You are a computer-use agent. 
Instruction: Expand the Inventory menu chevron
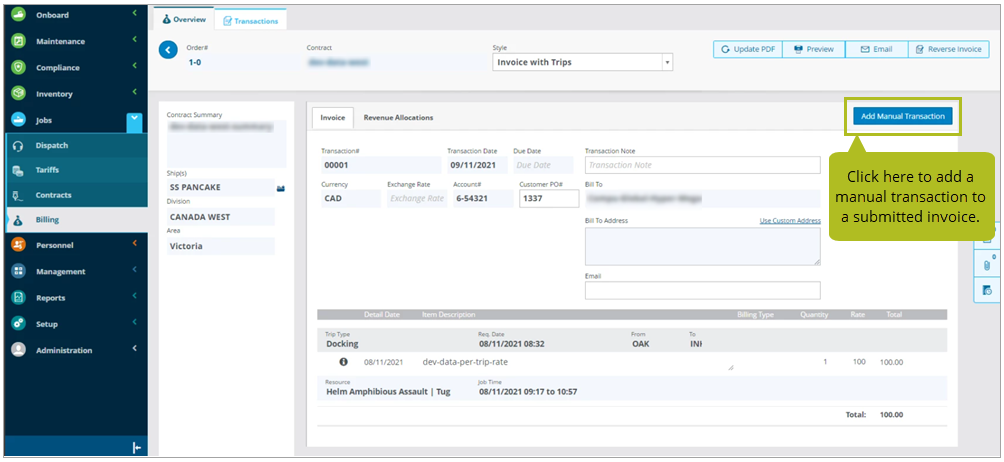point(135,93)
